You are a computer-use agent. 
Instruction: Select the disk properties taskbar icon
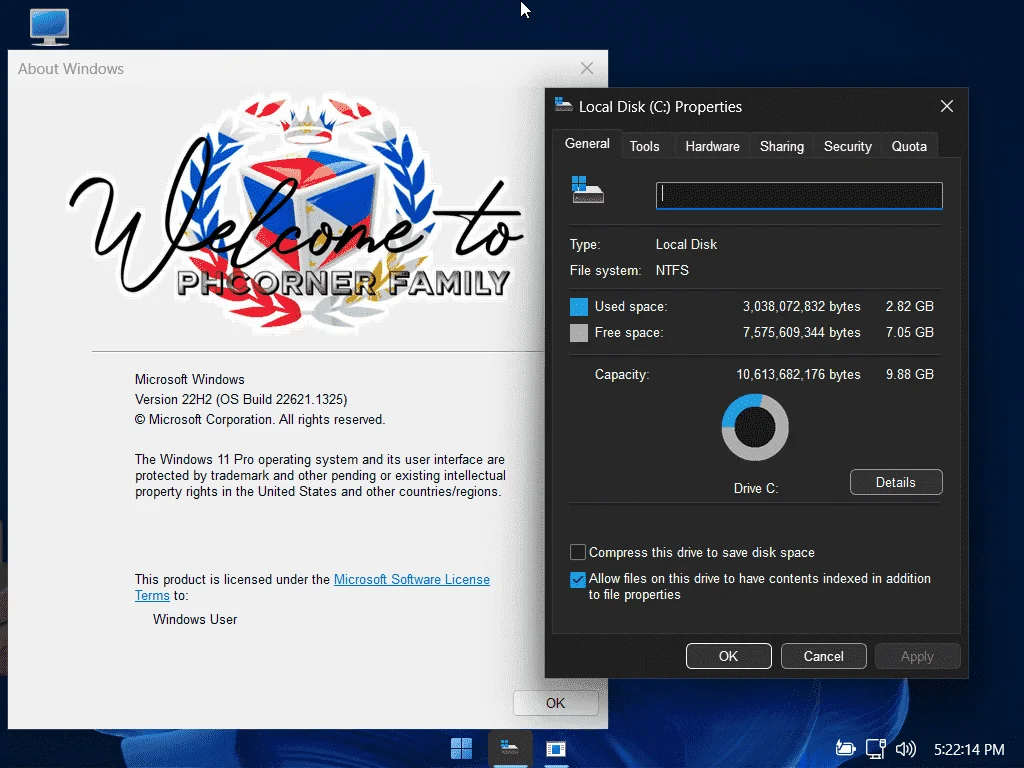click(509, 748)
